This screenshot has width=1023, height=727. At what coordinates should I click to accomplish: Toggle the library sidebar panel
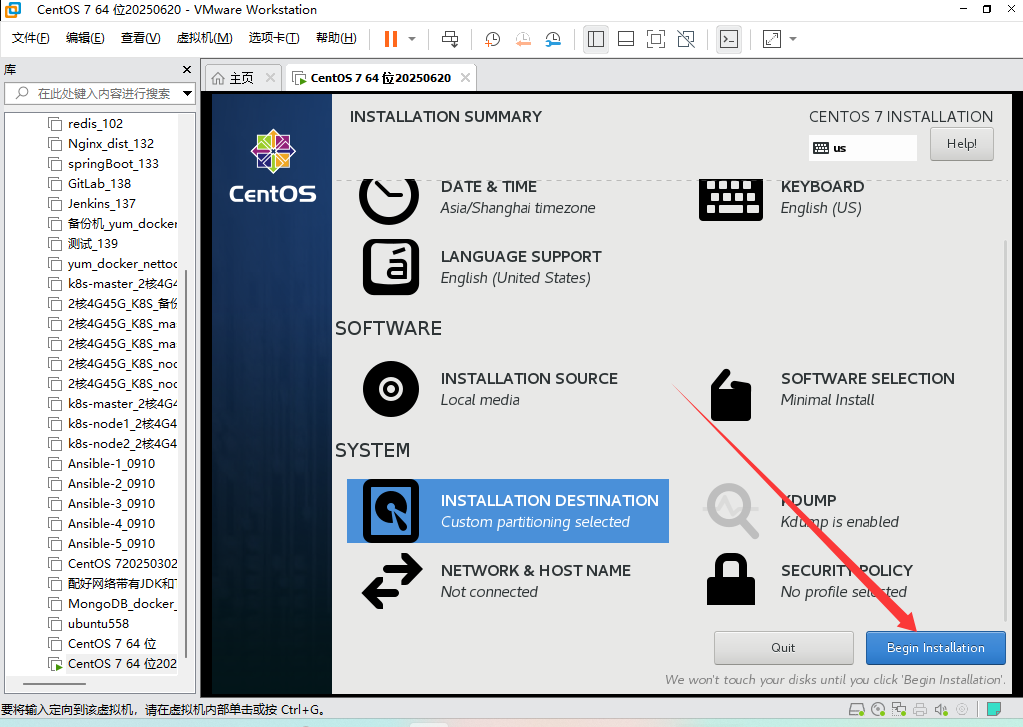coord(595,39)
